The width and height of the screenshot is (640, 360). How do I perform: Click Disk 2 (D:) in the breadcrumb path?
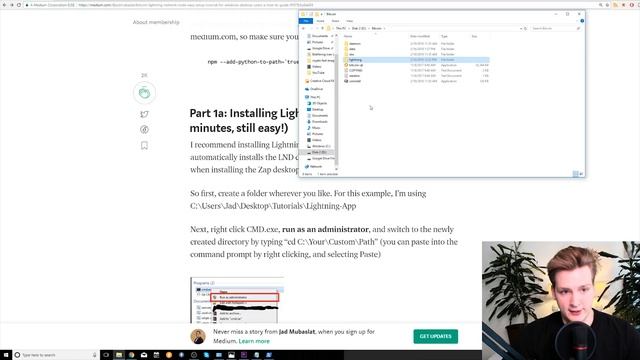(x=359, y=29)
